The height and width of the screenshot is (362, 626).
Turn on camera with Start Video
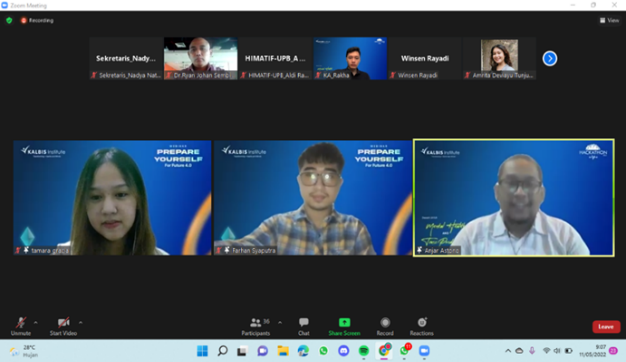(63, 326)
